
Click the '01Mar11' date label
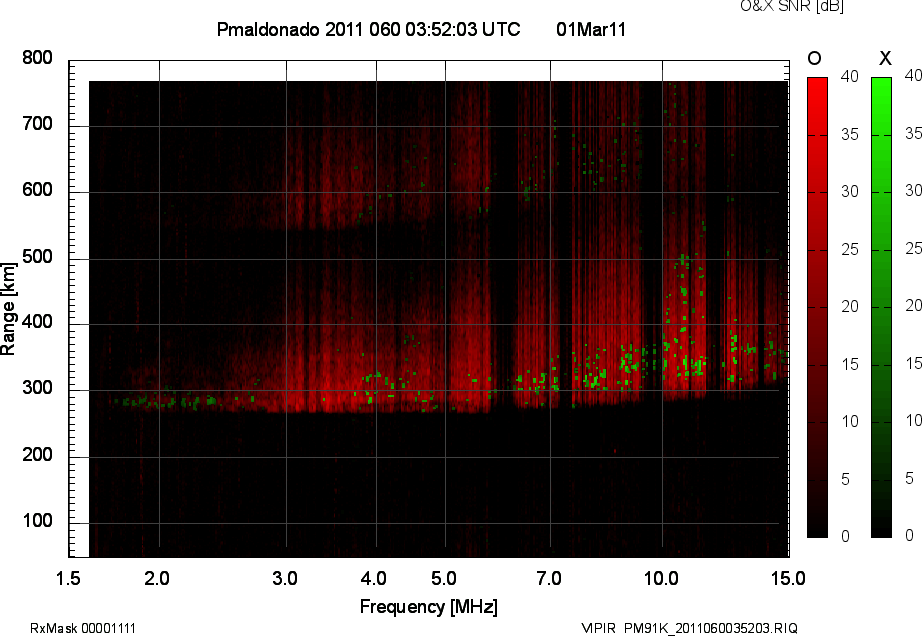590,30
